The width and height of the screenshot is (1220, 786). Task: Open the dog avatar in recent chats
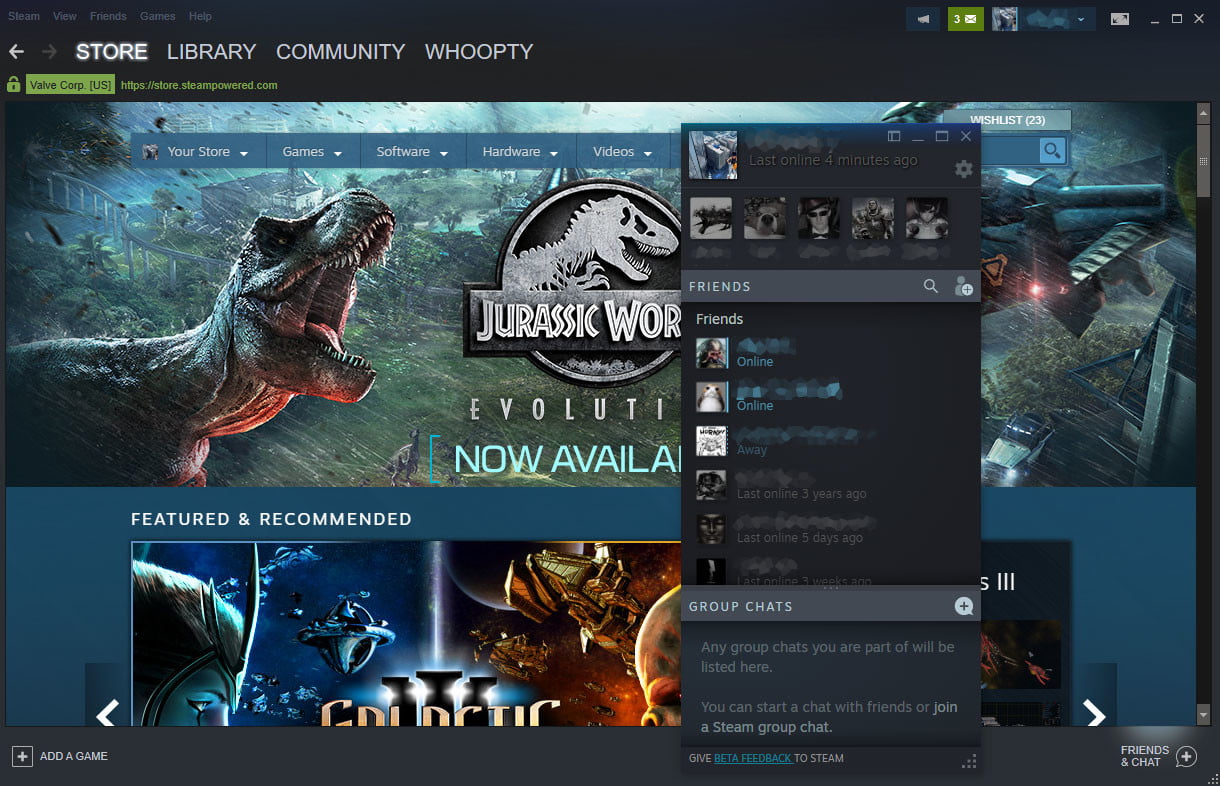click(765, 218)
